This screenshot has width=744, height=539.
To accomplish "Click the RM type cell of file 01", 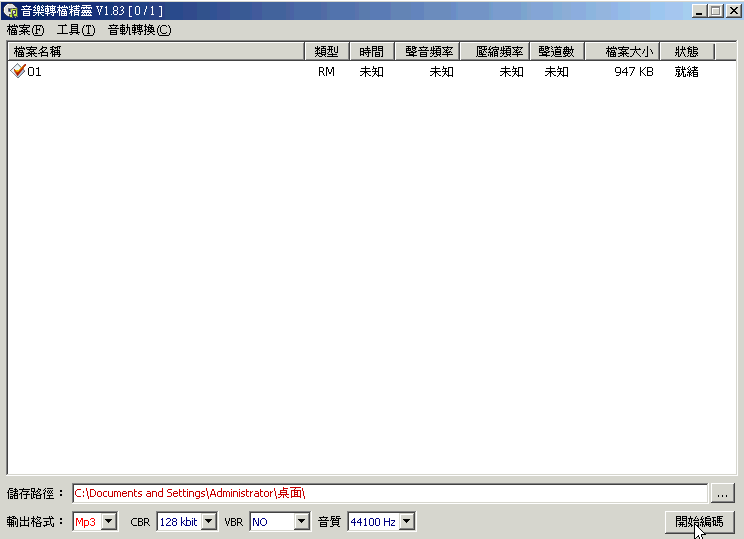I will click(326, 72).
